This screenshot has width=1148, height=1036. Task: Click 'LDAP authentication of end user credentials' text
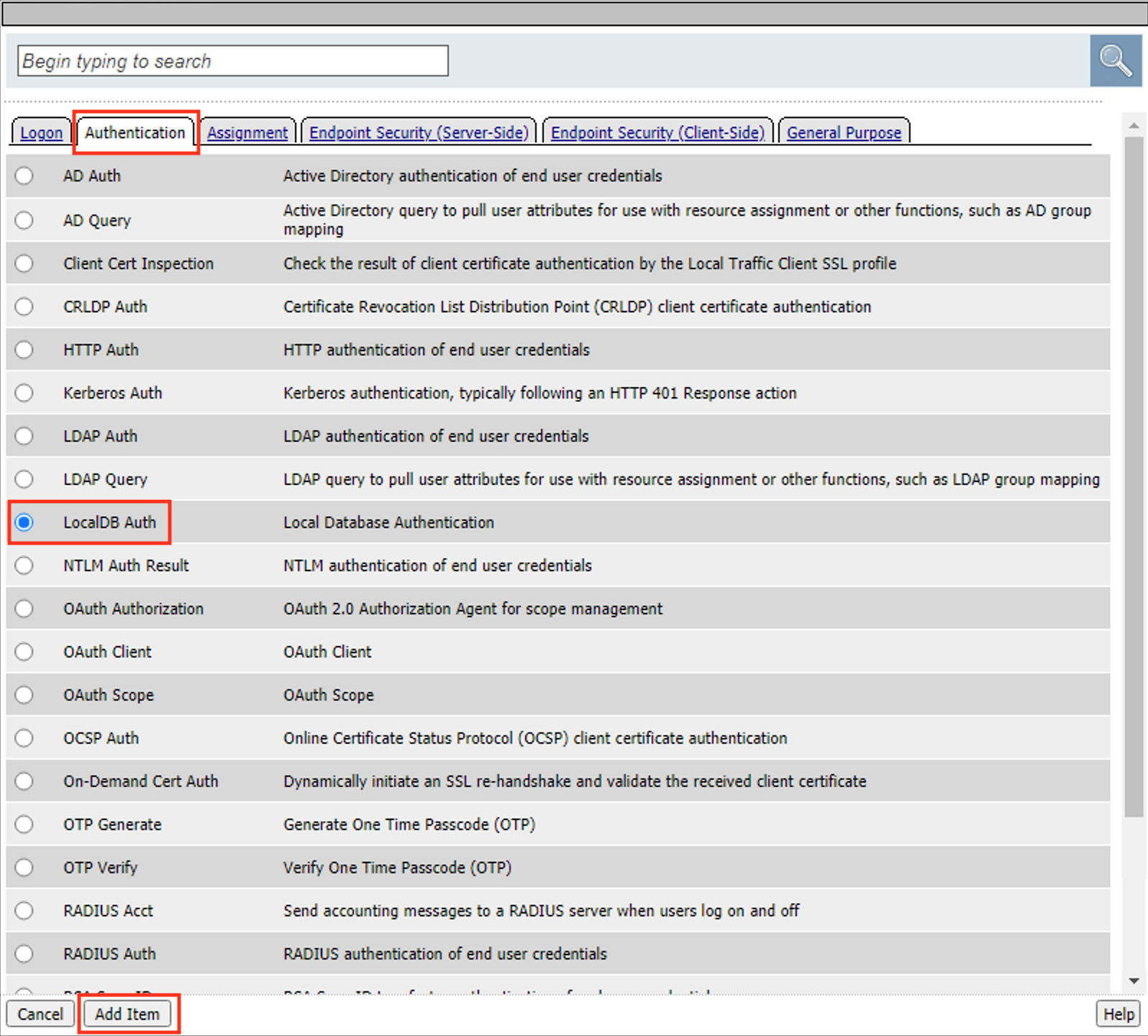(x=436, y=436)
